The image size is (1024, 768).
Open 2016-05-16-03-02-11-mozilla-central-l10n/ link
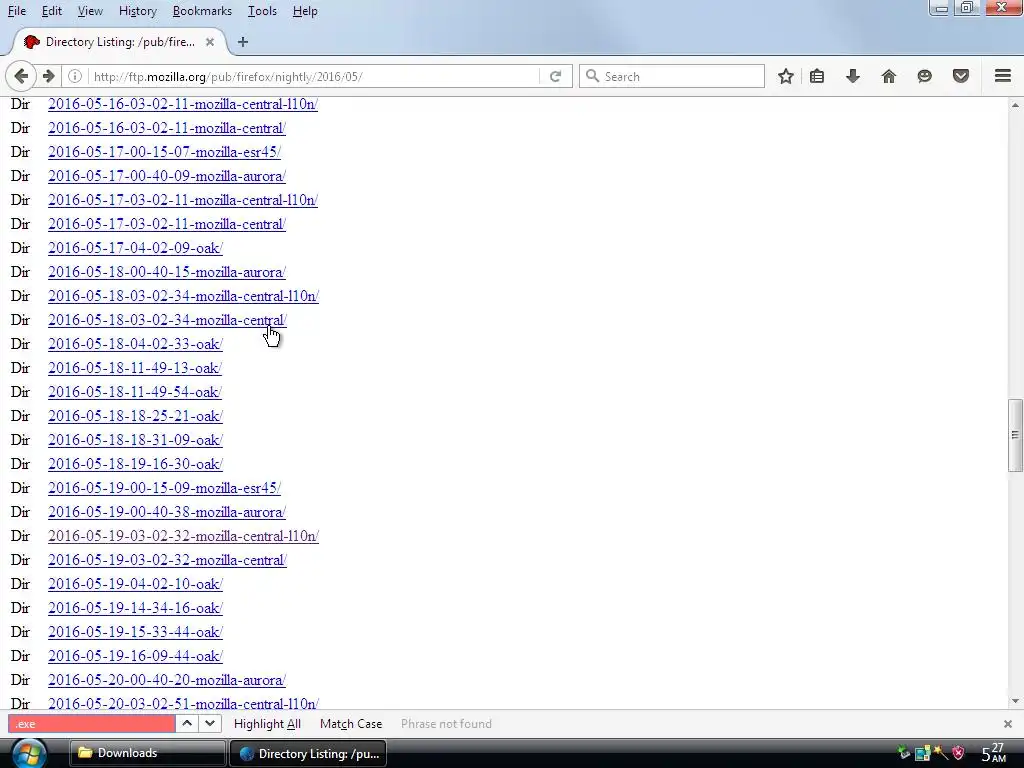coord(183,104)
